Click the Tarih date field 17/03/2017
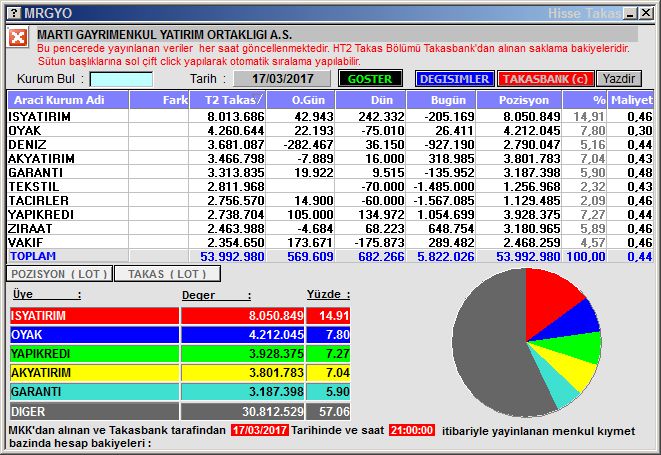Screen dimensions: 661x455 282,79
